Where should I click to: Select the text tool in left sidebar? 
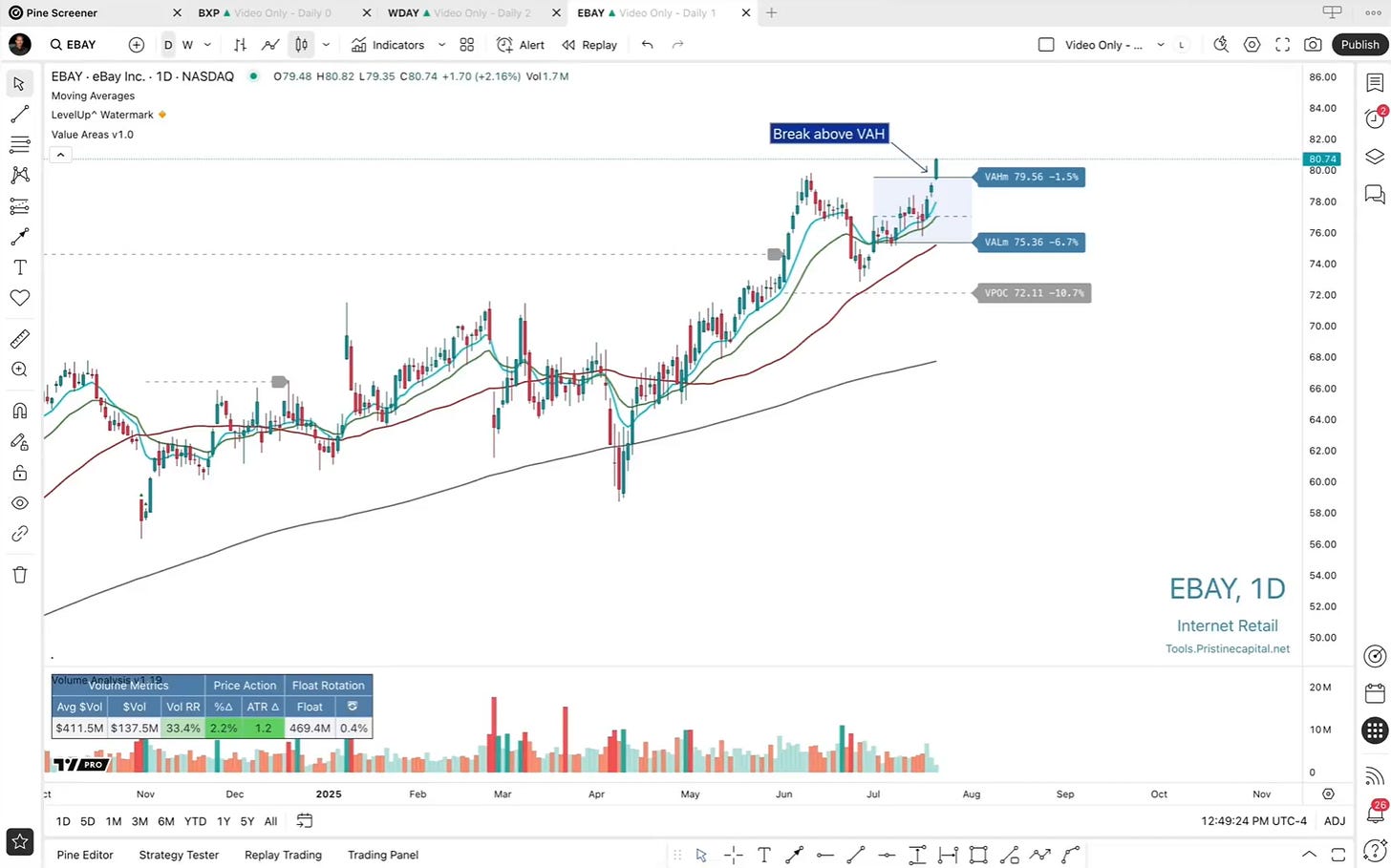[19, 267]
